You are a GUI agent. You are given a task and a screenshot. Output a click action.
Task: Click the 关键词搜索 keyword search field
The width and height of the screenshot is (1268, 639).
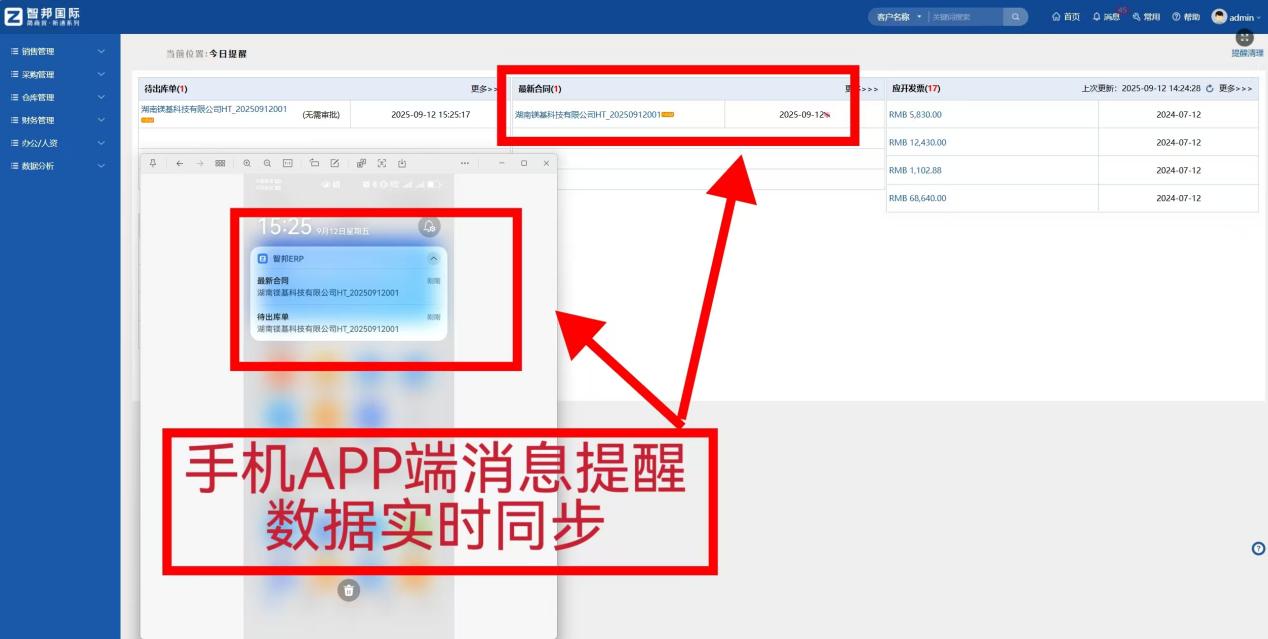(x=960, y=15)
